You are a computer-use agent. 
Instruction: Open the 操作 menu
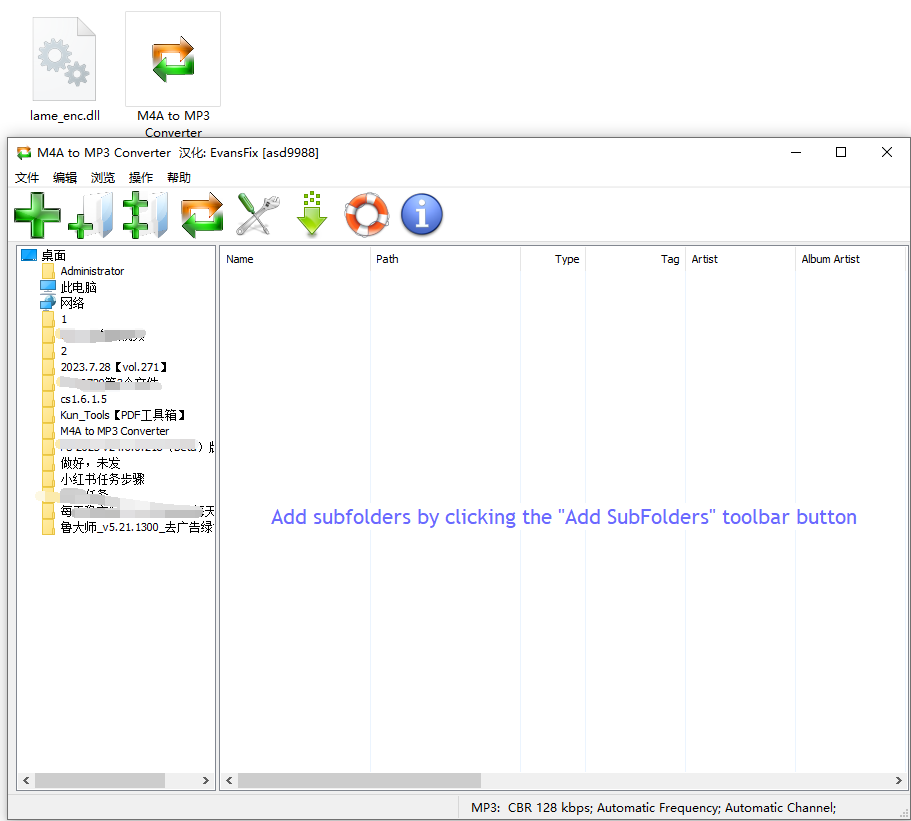coord(141,178)
